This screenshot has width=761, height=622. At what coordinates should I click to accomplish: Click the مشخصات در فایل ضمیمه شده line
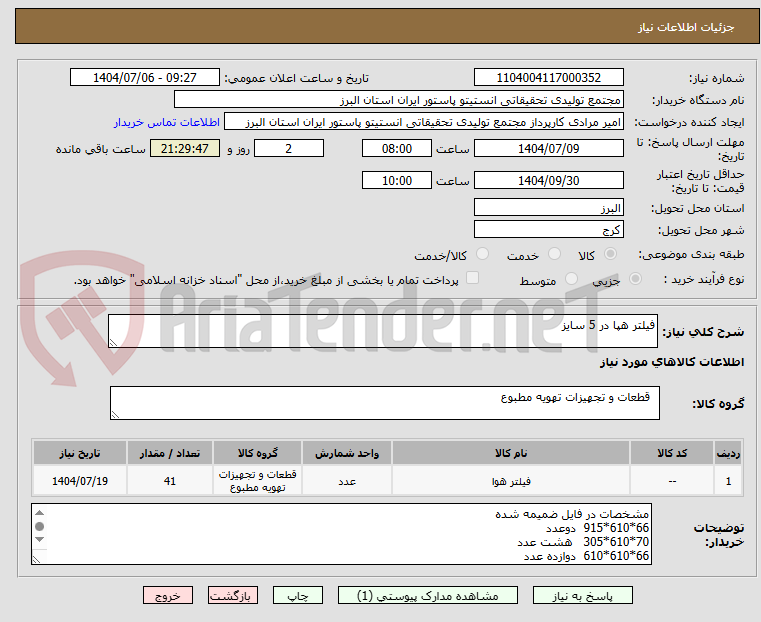572,514
